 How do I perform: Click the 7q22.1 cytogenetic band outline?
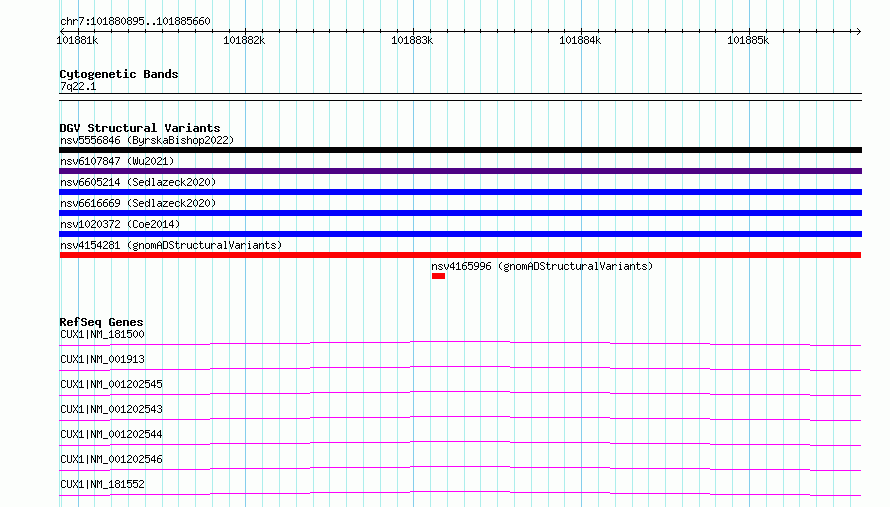(460, 97)
